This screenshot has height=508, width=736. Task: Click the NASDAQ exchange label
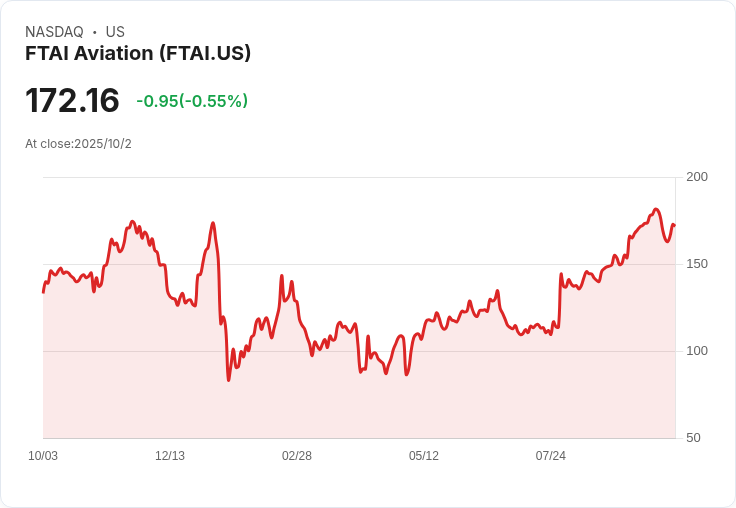point(54,32)
